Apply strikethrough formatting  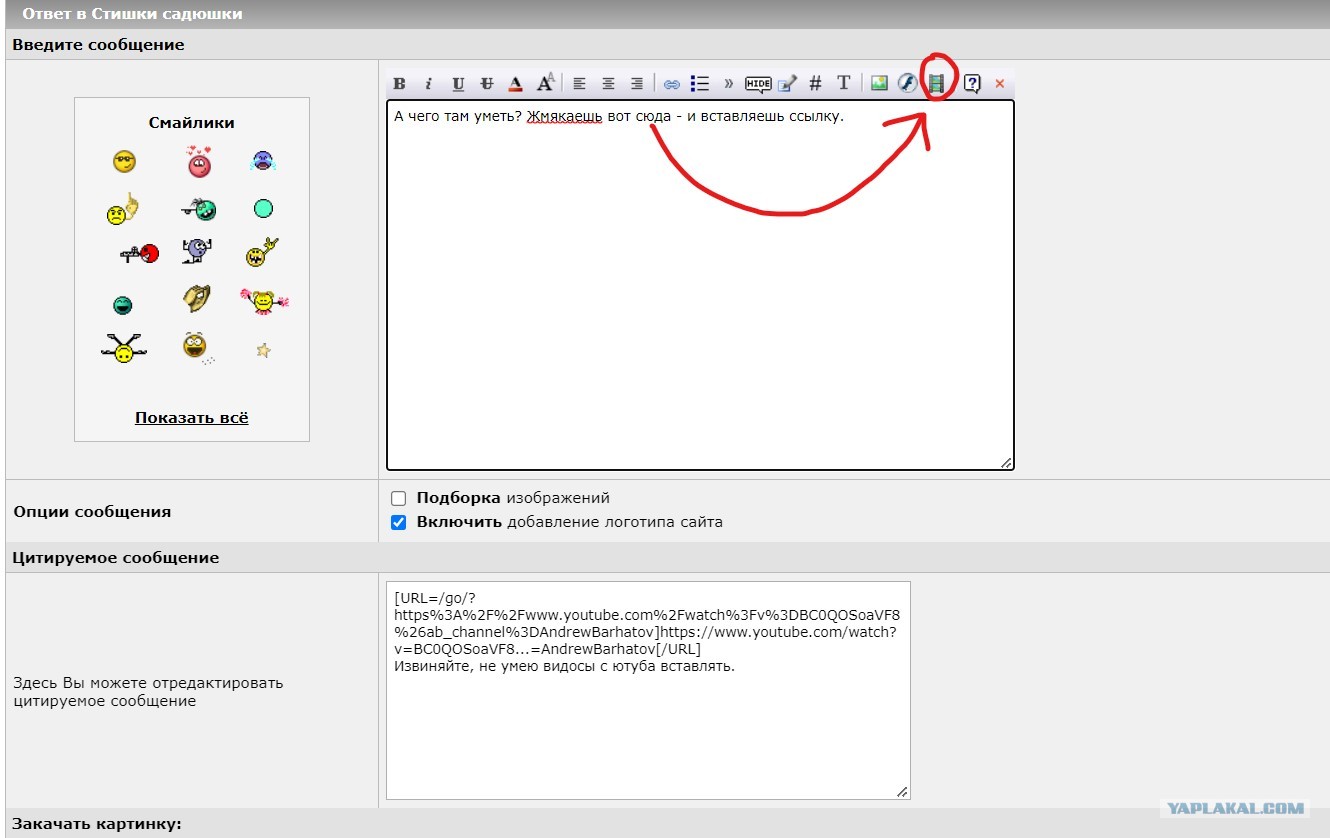click(487, 84)
